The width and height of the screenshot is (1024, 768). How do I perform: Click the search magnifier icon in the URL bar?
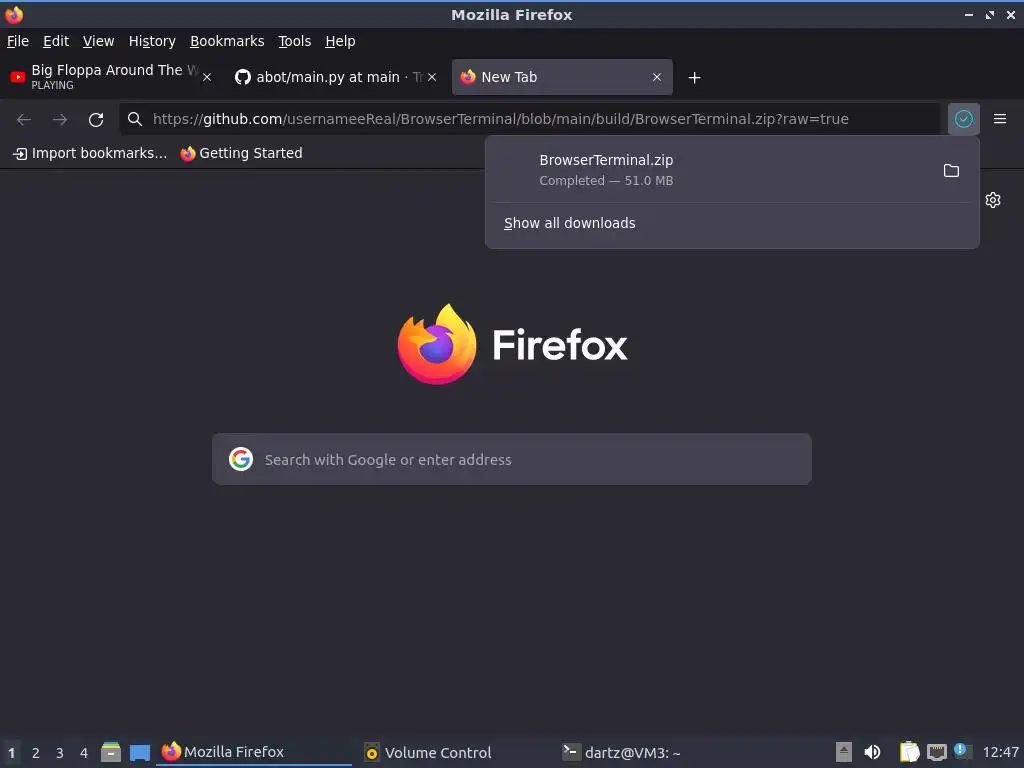tap(135, 119)
